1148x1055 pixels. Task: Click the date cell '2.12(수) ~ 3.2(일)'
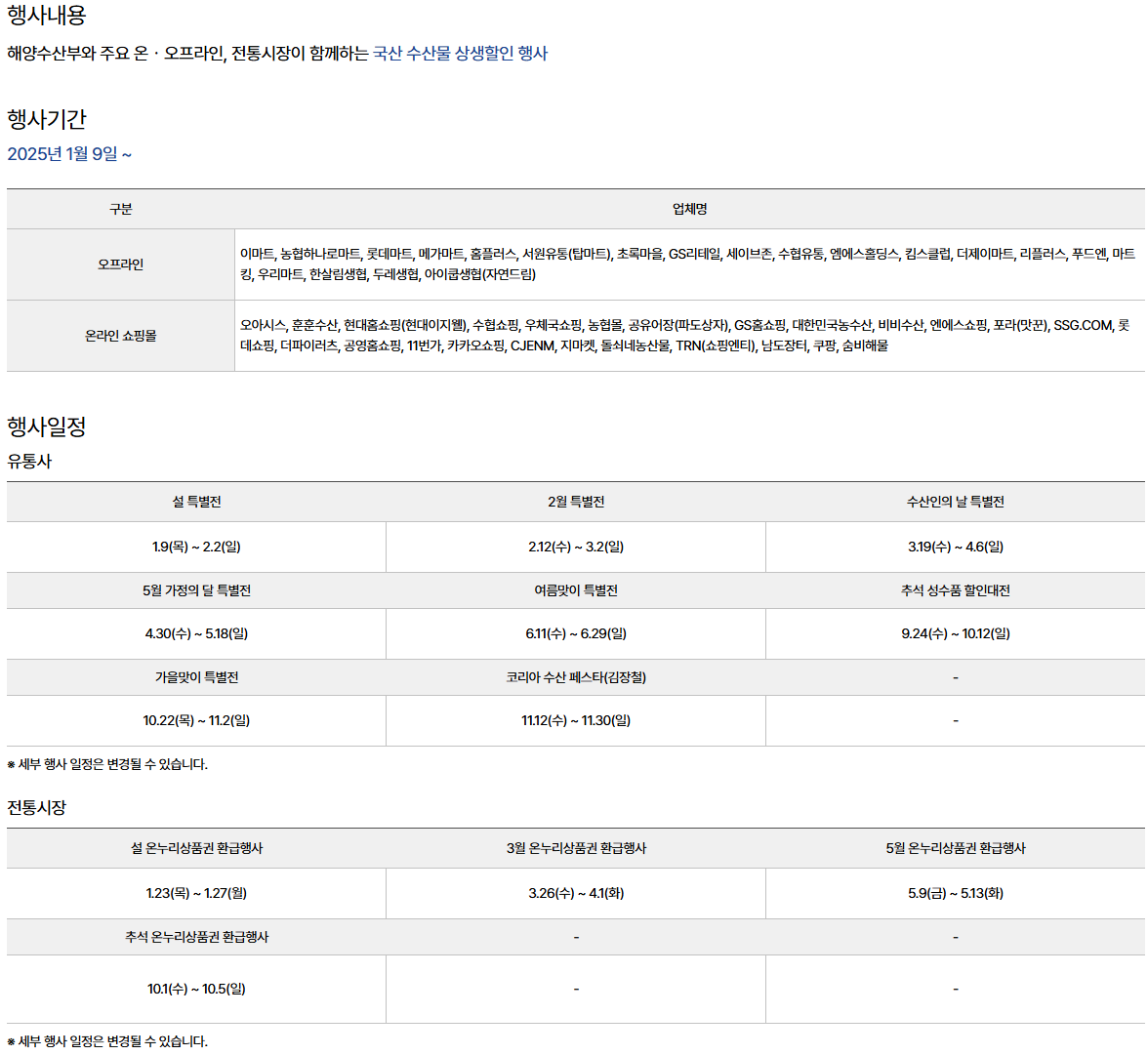(x=576, y=547)
